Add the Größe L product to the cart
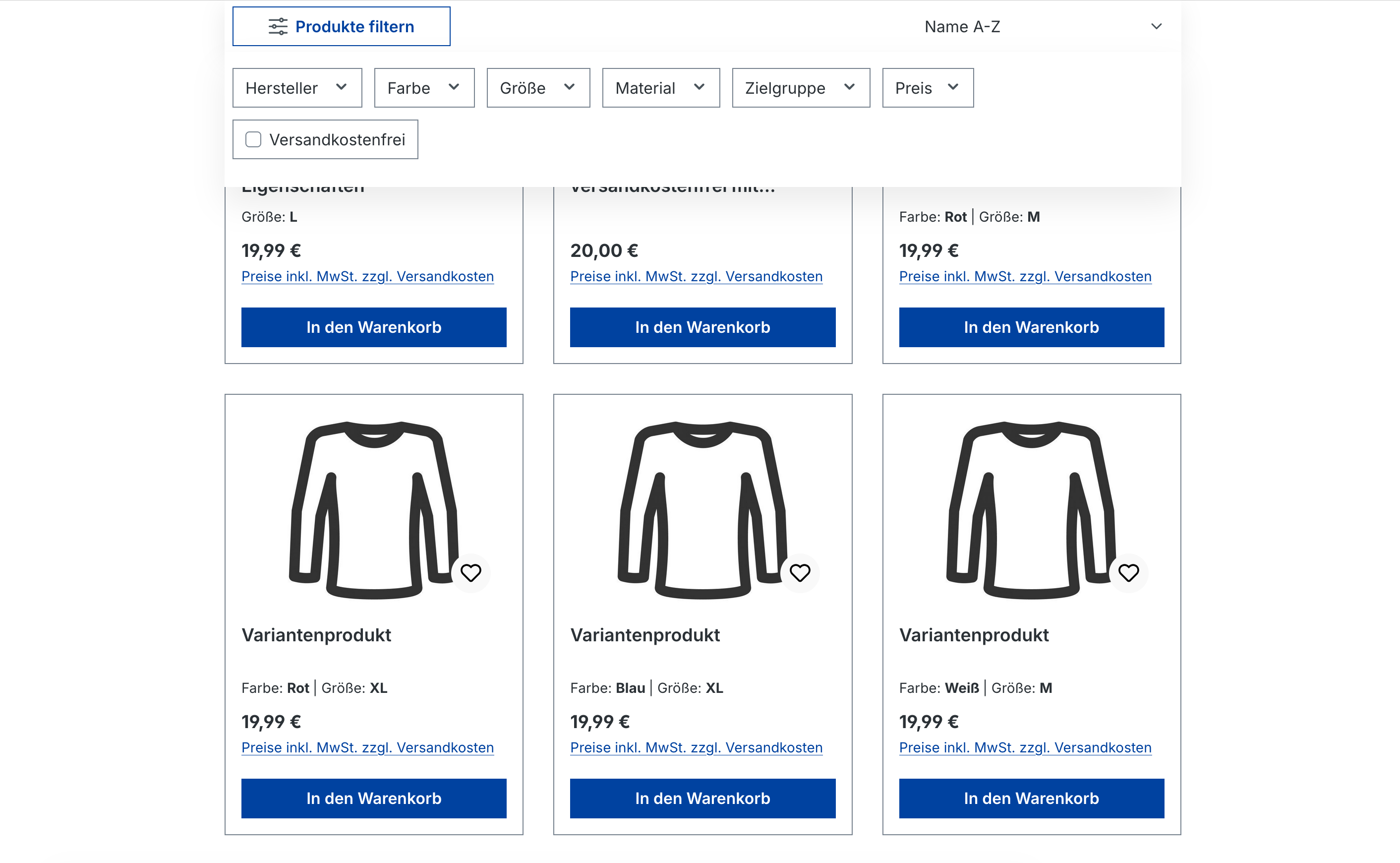This screenshot has width=1400, height=863. [x=374, y=327]
